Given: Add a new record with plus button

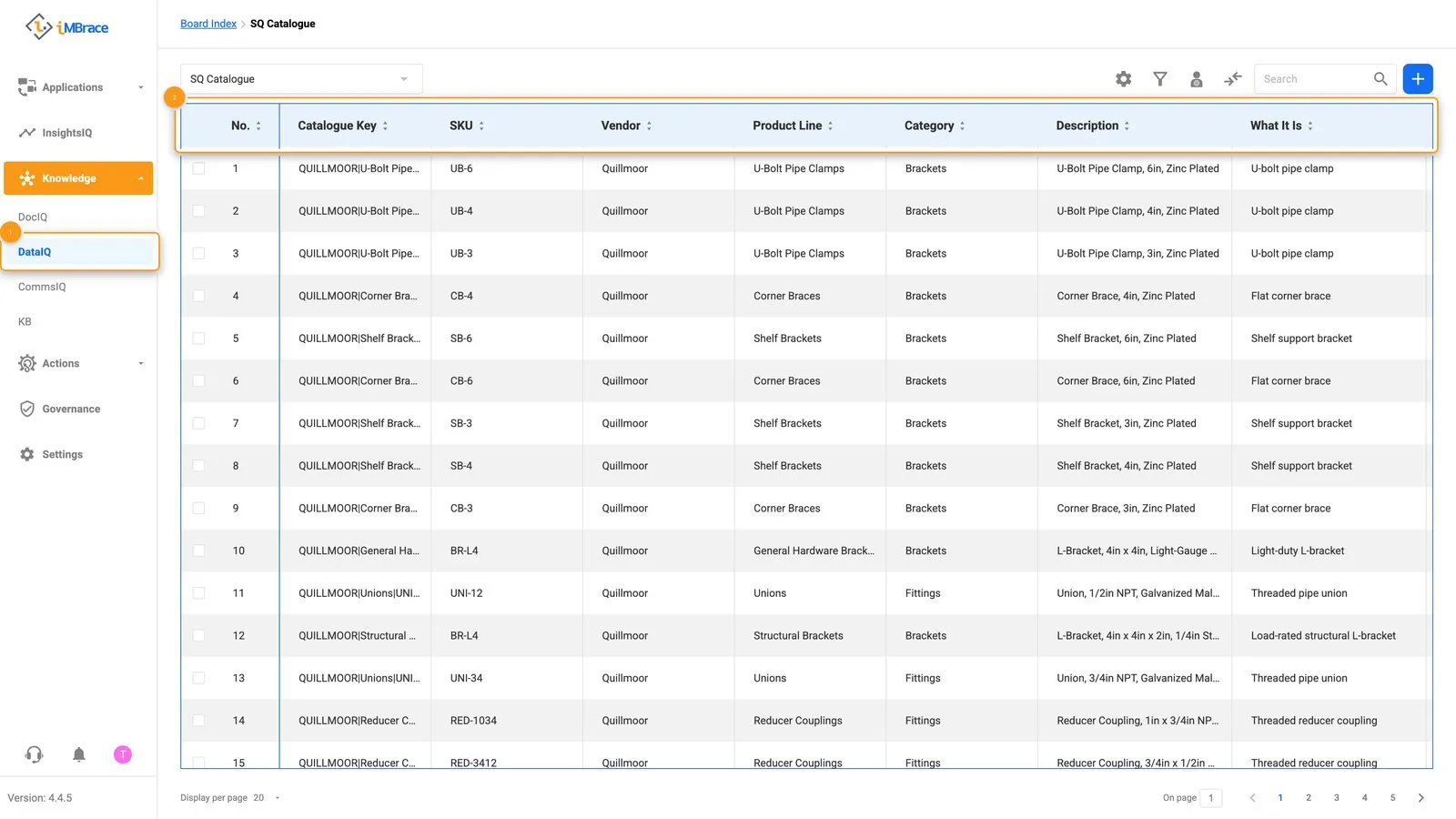Looking at the screenshot, I should (x=1418, y=79).
